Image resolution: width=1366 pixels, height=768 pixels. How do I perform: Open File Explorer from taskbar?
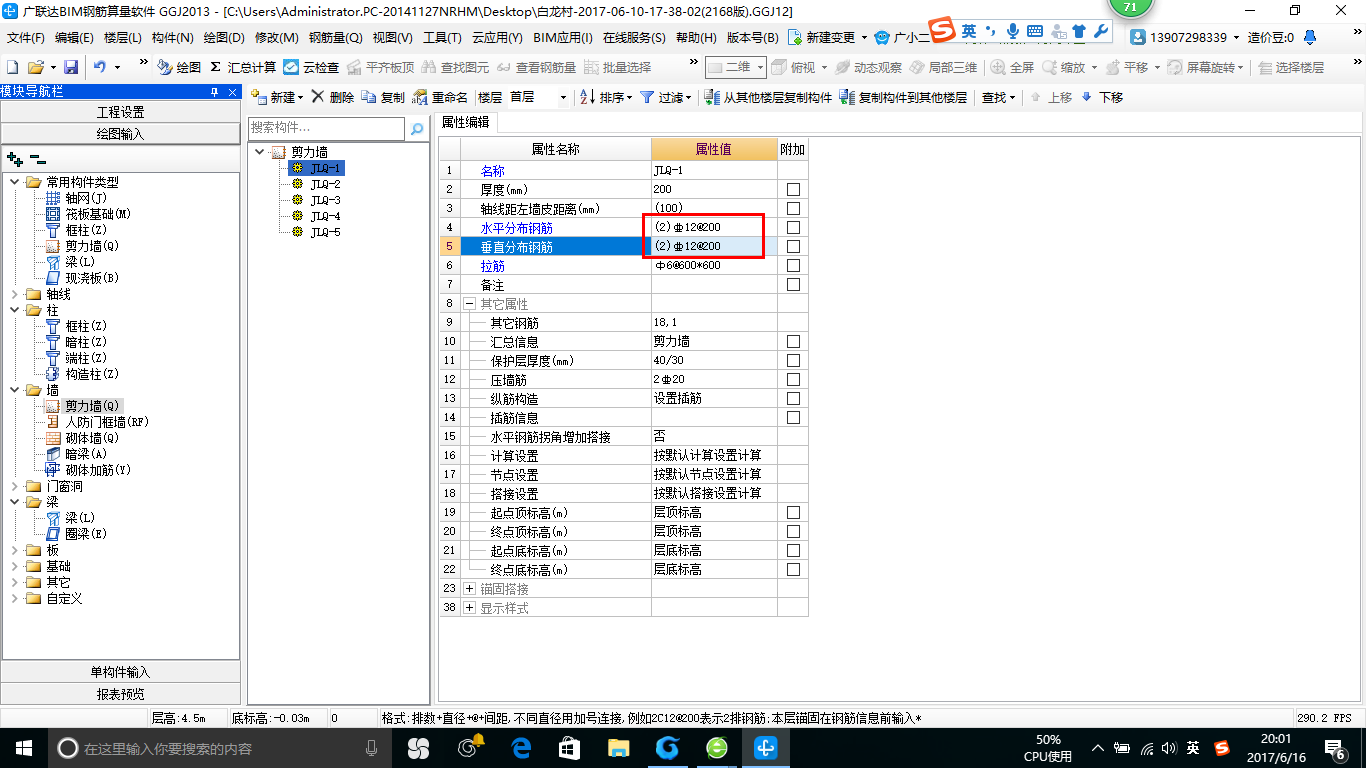coord(619,748)
